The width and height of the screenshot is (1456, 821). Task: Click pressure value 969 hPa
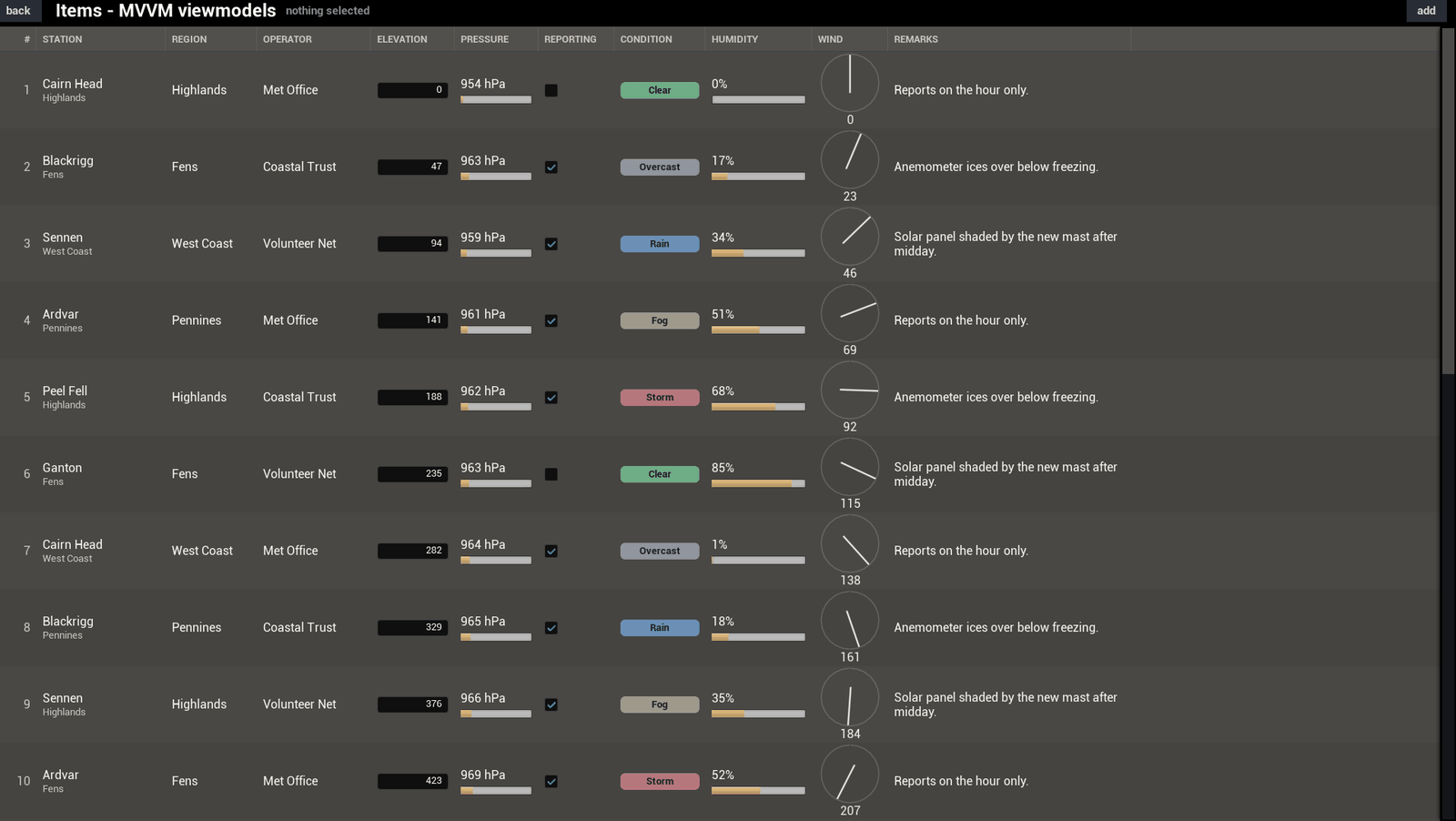(x=482, y=775)
